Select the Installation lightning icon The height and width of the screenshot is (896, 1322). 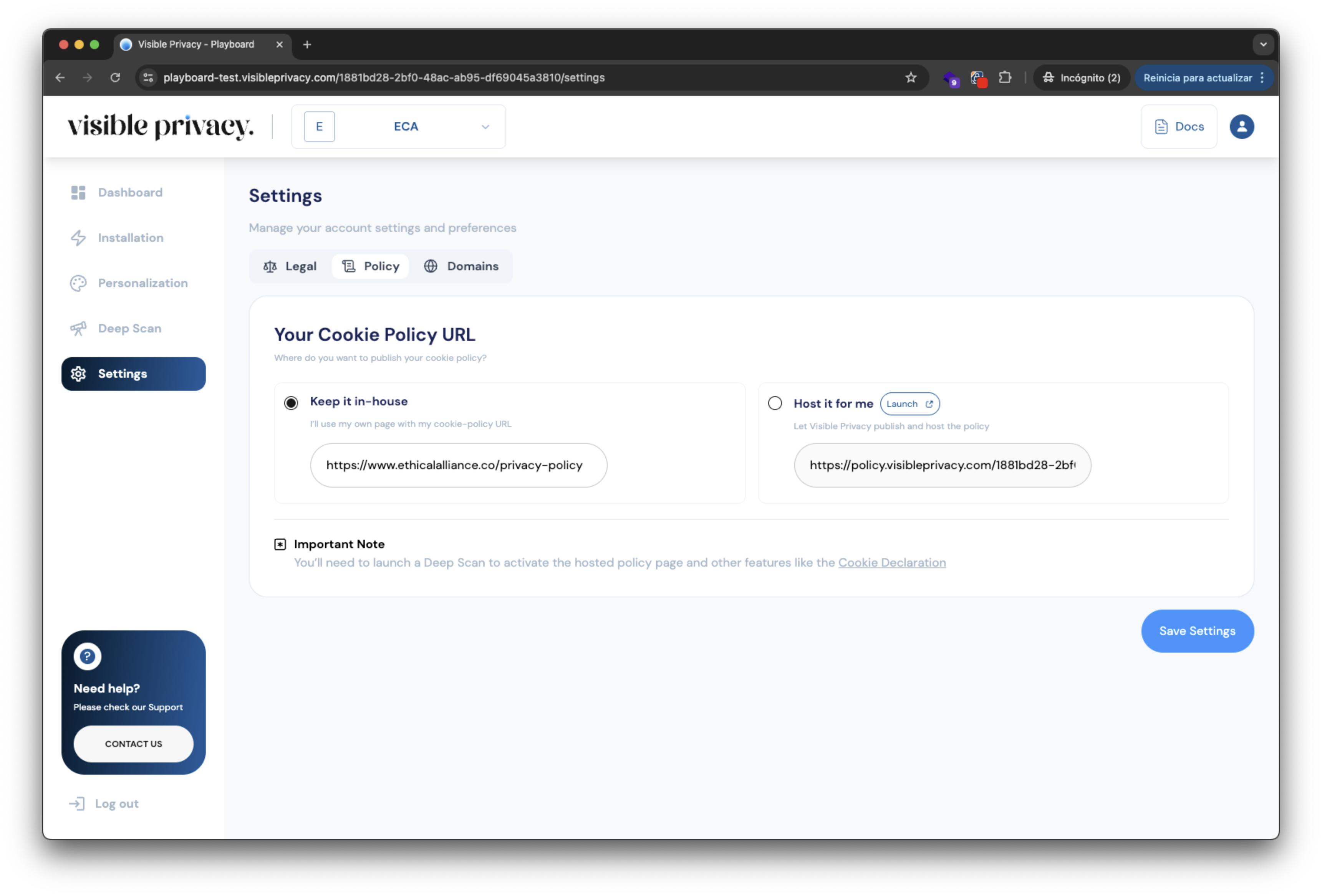tap(78, 238)
